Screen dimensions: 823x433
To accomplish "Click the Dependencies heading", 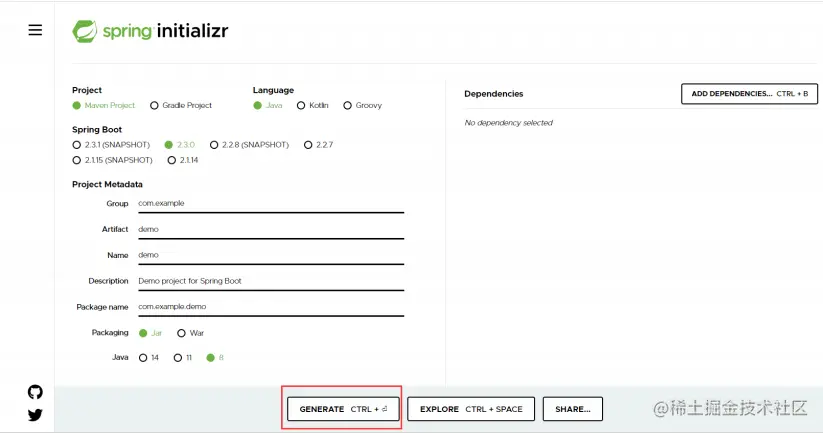I will tap(493, 94).
